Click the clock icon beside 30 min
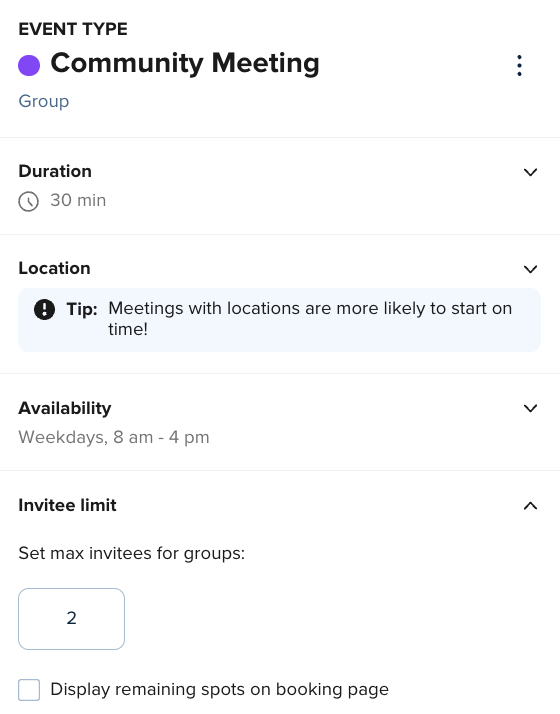 (x=29, y=201)
